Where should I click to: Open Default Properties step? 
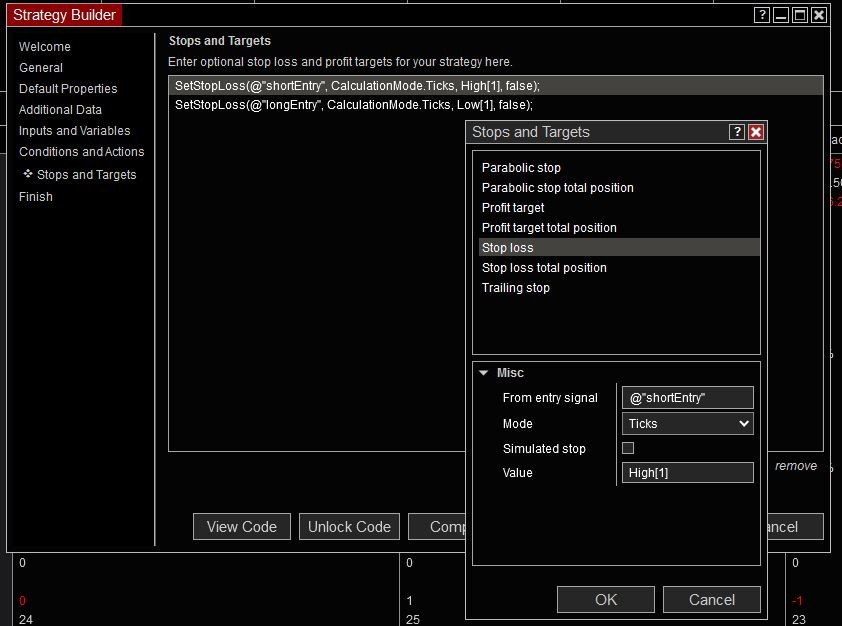coord(68,89)
